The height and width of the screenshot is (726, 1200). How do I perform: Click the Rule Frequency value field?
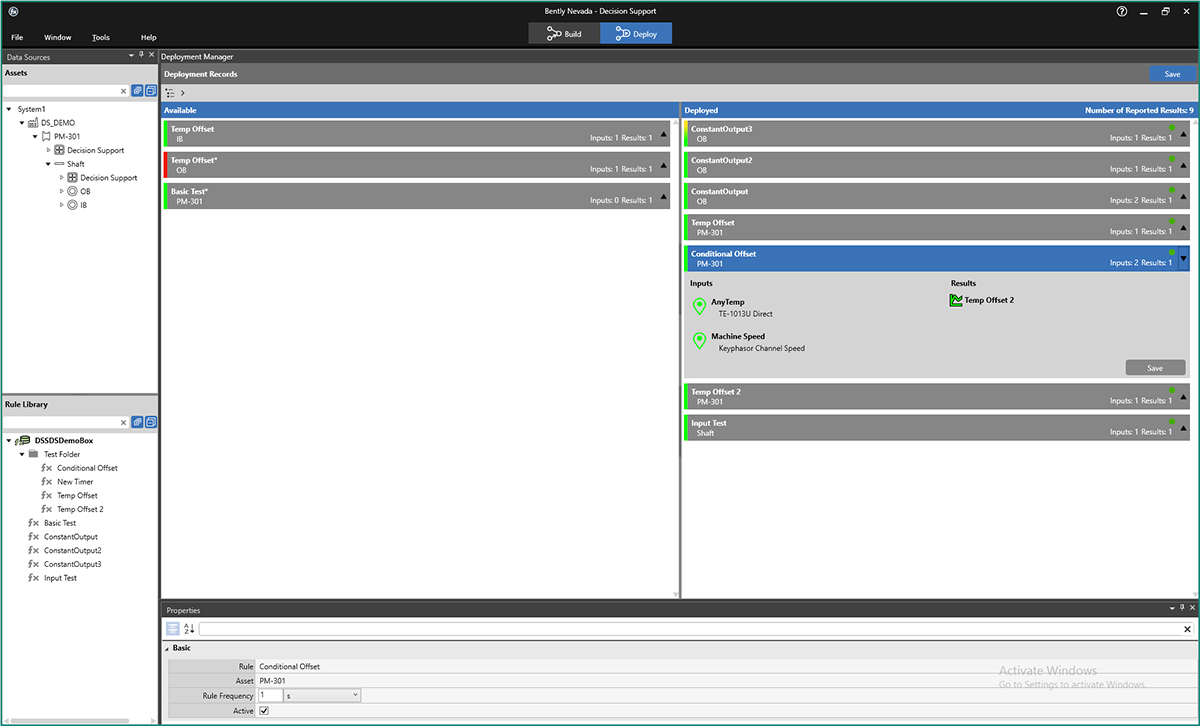pos(270,695)
